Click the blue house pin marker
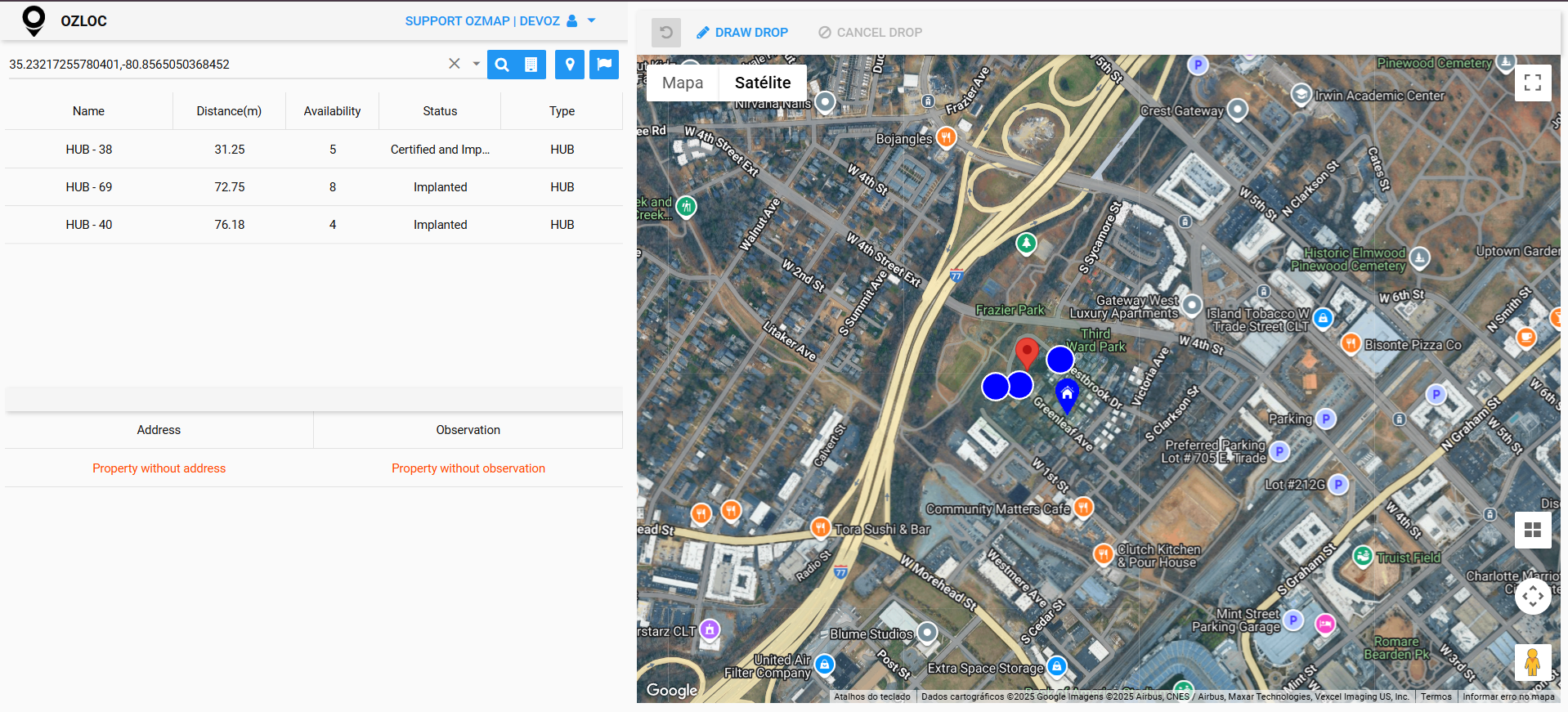 [1067, 396]
